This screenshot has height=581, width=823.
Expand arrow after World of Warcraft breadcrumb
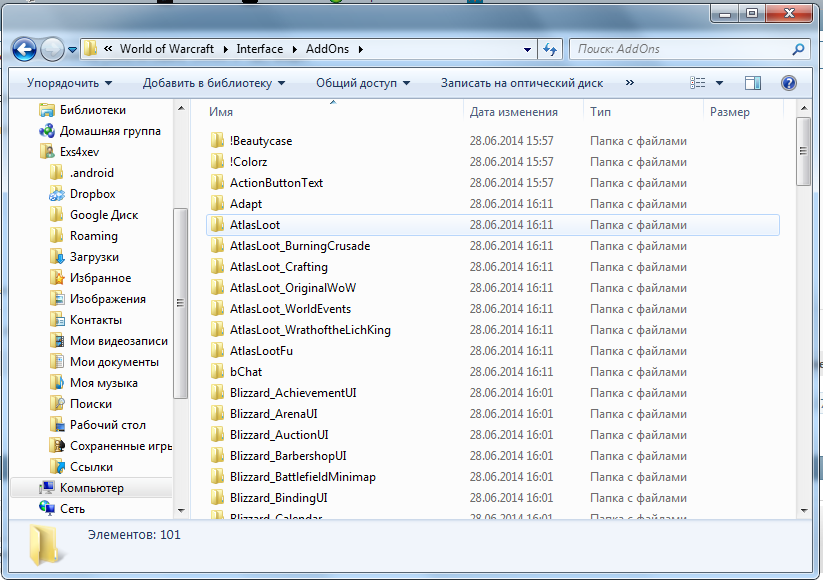[225, 49]
